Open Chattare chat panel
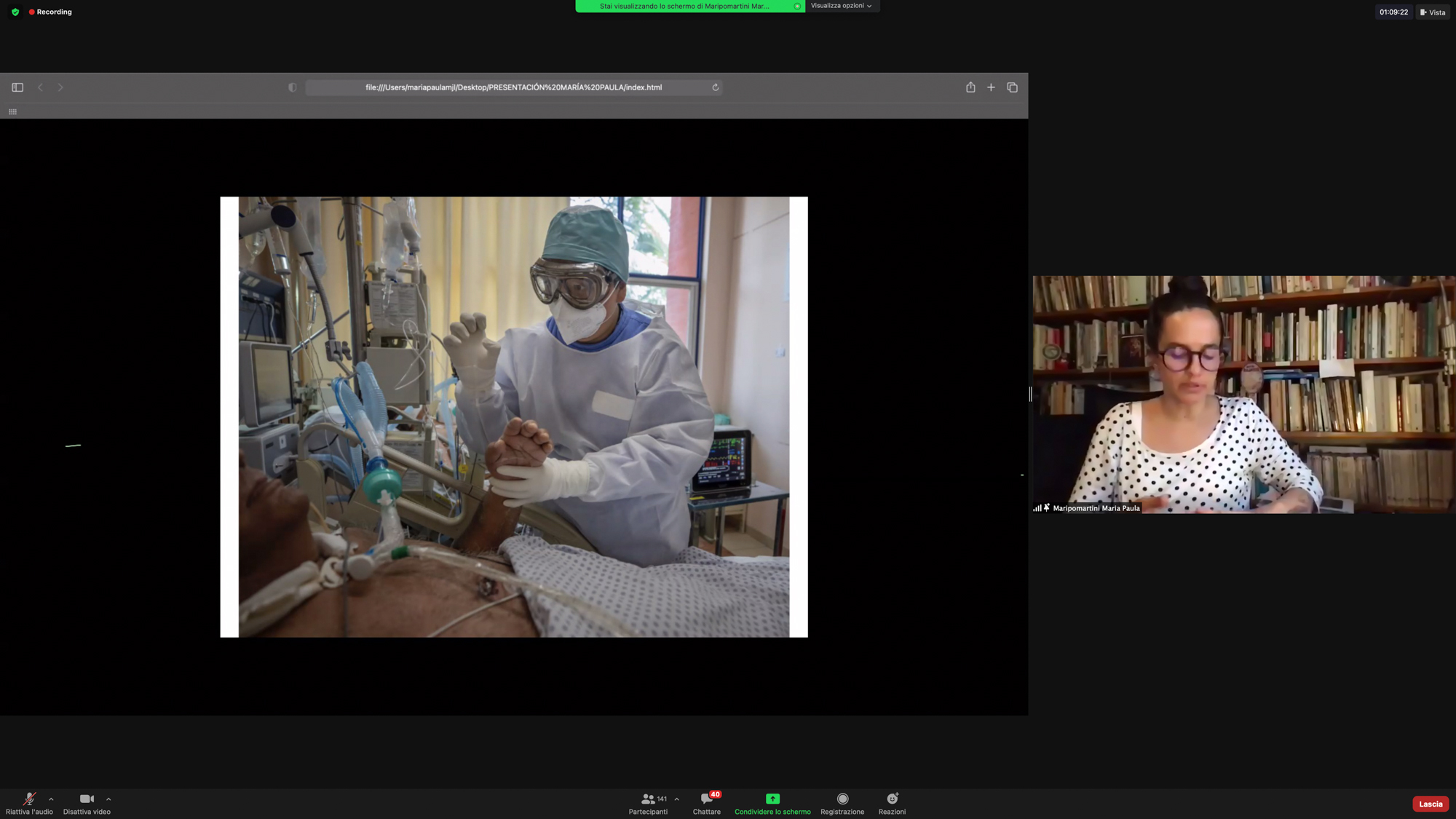The height and width of the screenshot is (819, 1456). pos(706,803)
